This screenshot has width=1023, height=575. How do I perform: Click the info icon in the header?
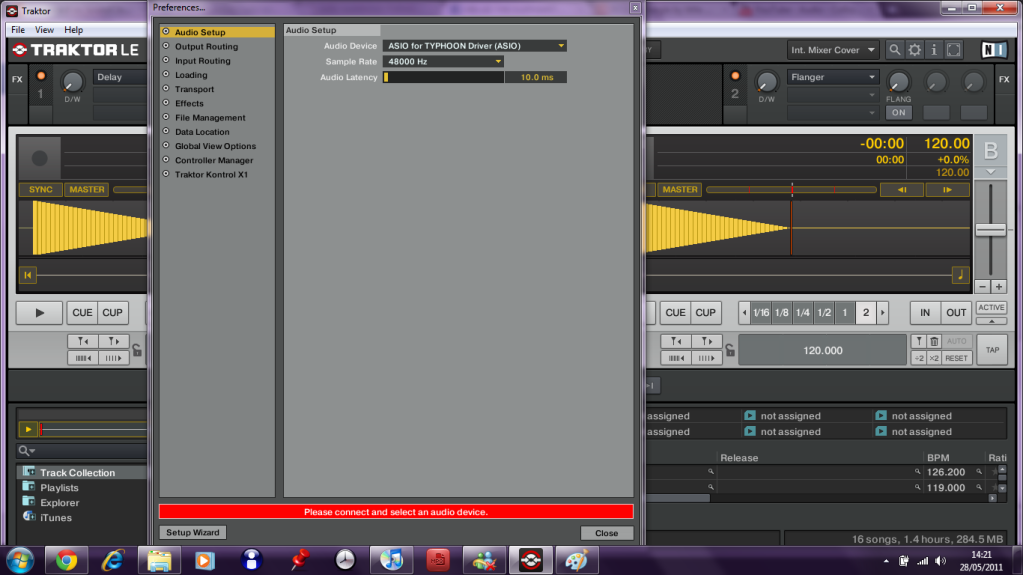click(933, 49)
